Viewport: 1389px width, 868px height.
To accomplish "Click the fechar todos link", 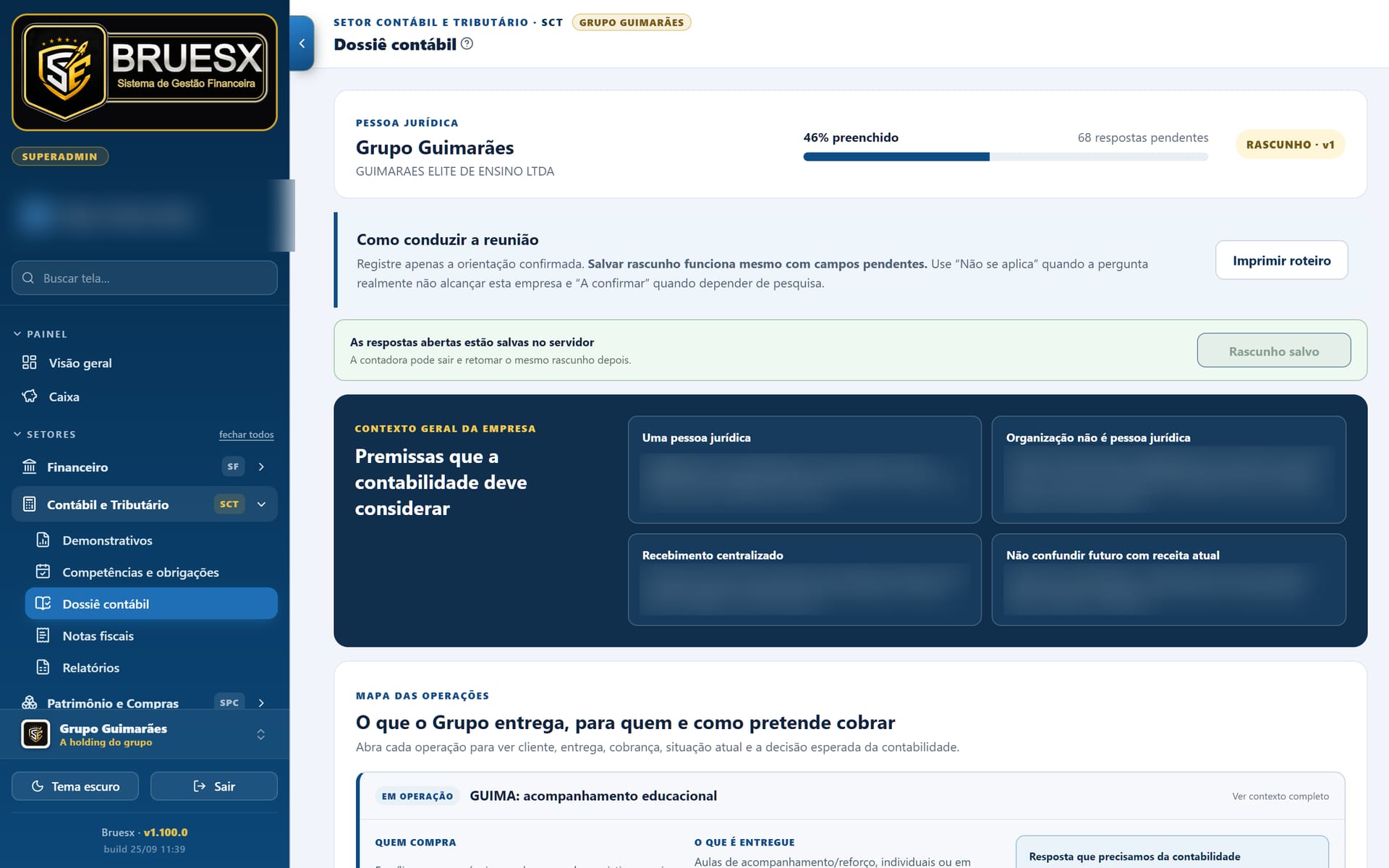I will pyautogui.click(x=246, y=435).
